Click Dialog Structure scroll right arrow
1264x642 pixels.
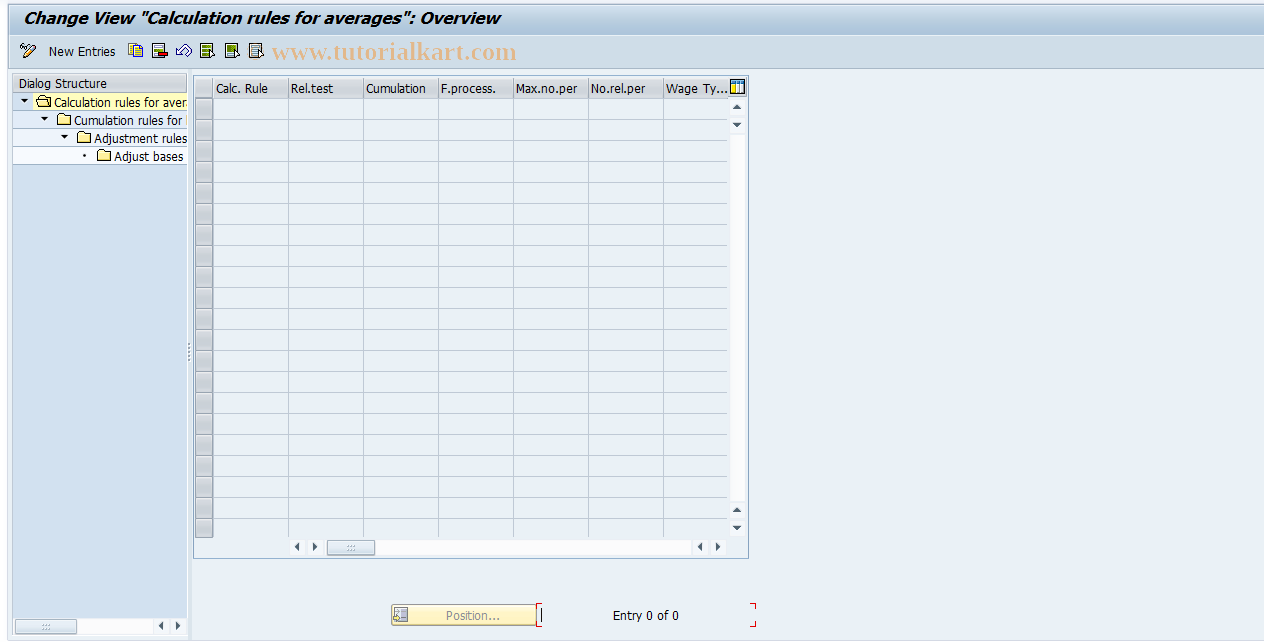click(178, 626)
